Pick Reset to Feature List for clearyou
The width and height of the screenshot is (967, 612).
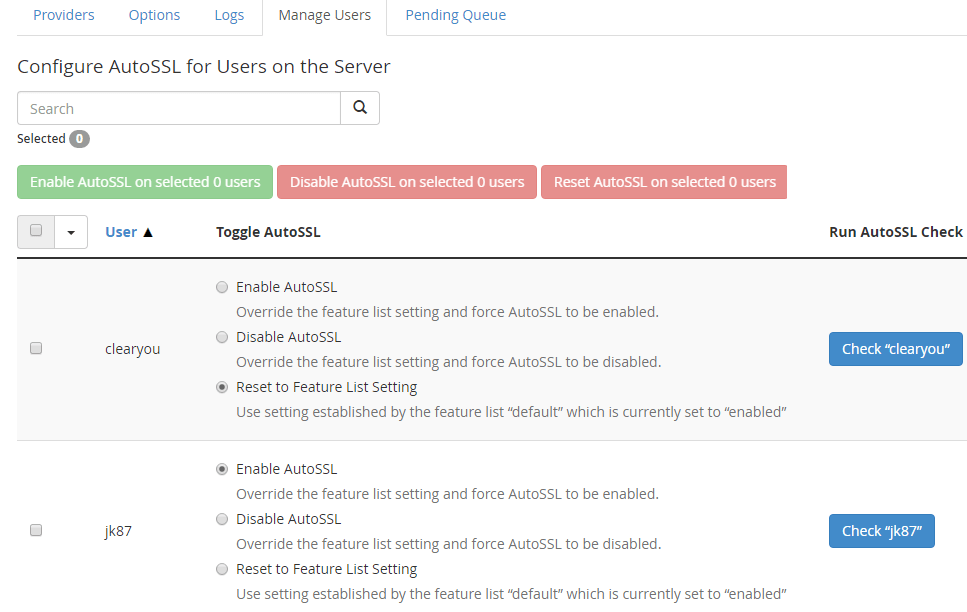[x=222, y=387]
